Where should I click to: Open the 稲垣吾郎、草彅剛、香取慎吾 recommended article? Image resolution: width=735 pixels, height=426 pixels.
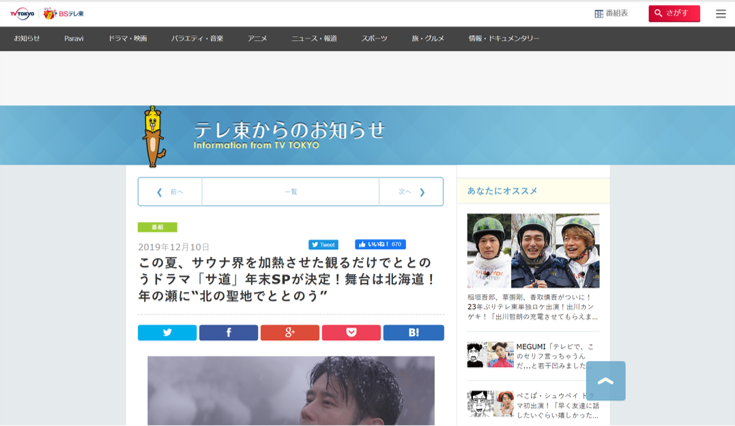pyautogui.click(x=533, y=307)
